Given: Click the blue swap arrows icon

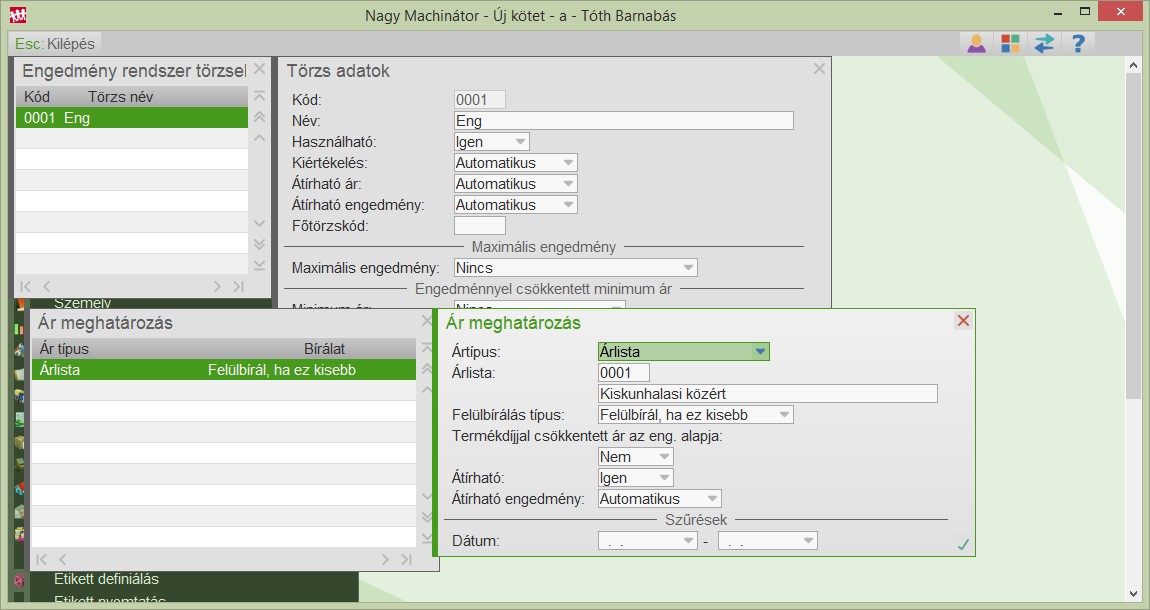Looking at the screenshot, I should 1044,44.
